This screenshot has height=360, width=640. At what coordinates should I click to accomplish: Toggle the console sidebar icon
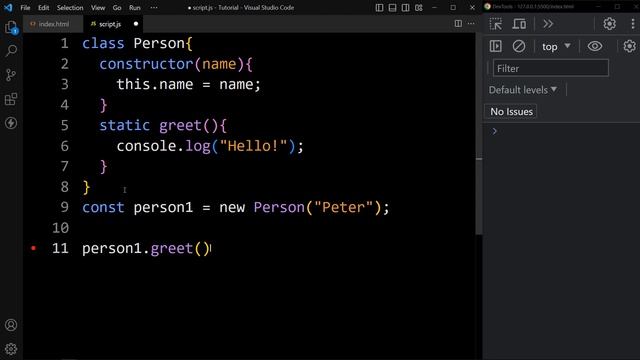tap(496, 47)
